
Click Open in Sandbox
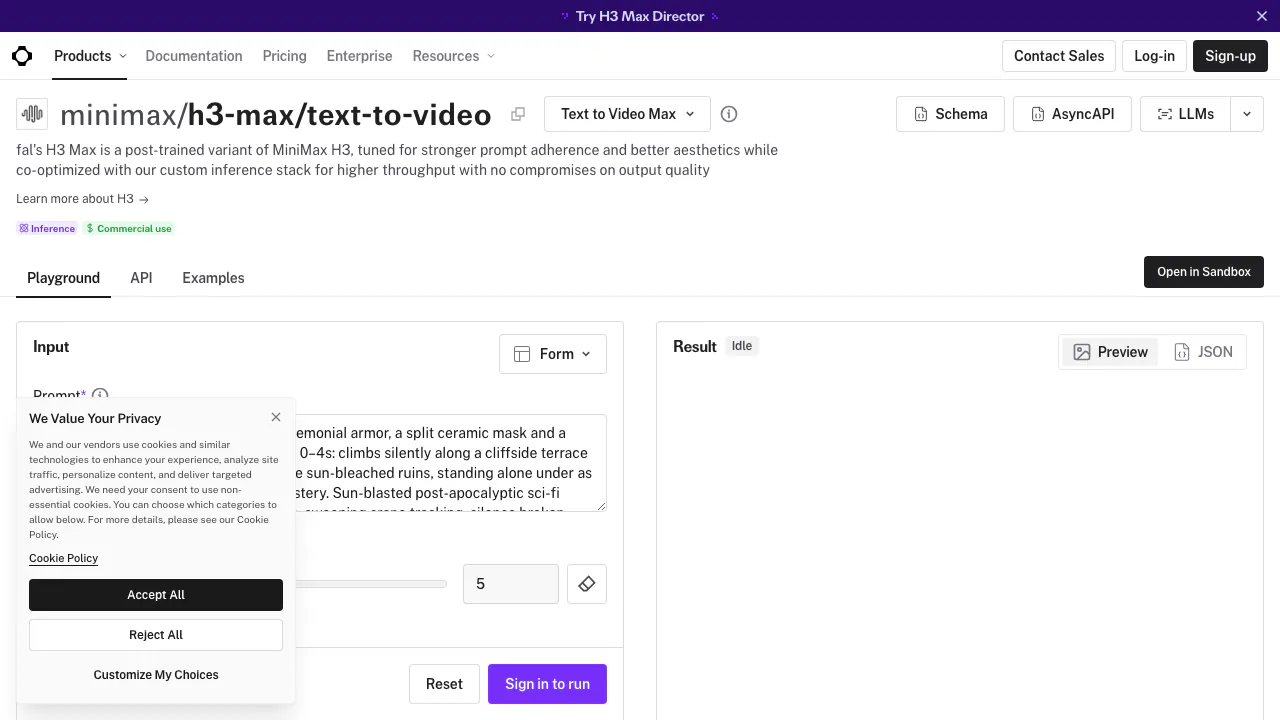pos(1204,272)
